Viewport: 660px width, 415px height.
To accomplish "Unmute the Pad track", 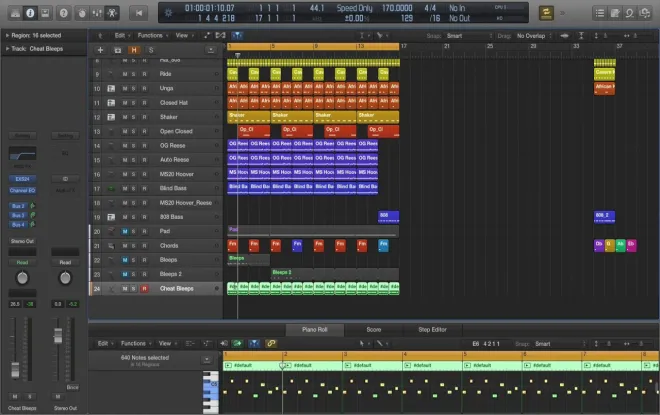I will pos(125,231).
